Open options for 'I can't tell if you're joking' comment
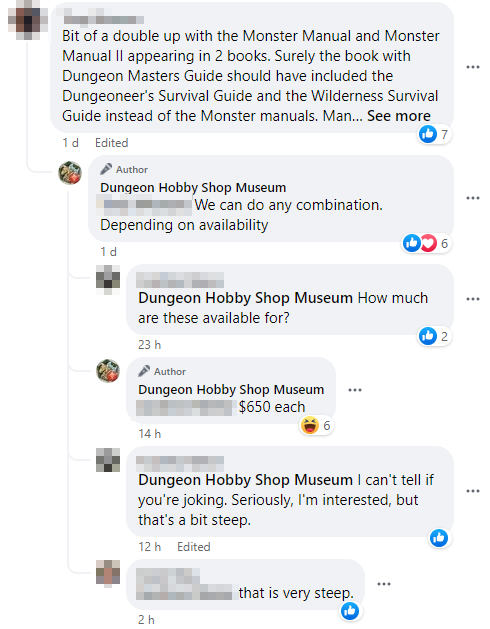 click(473, 491)
